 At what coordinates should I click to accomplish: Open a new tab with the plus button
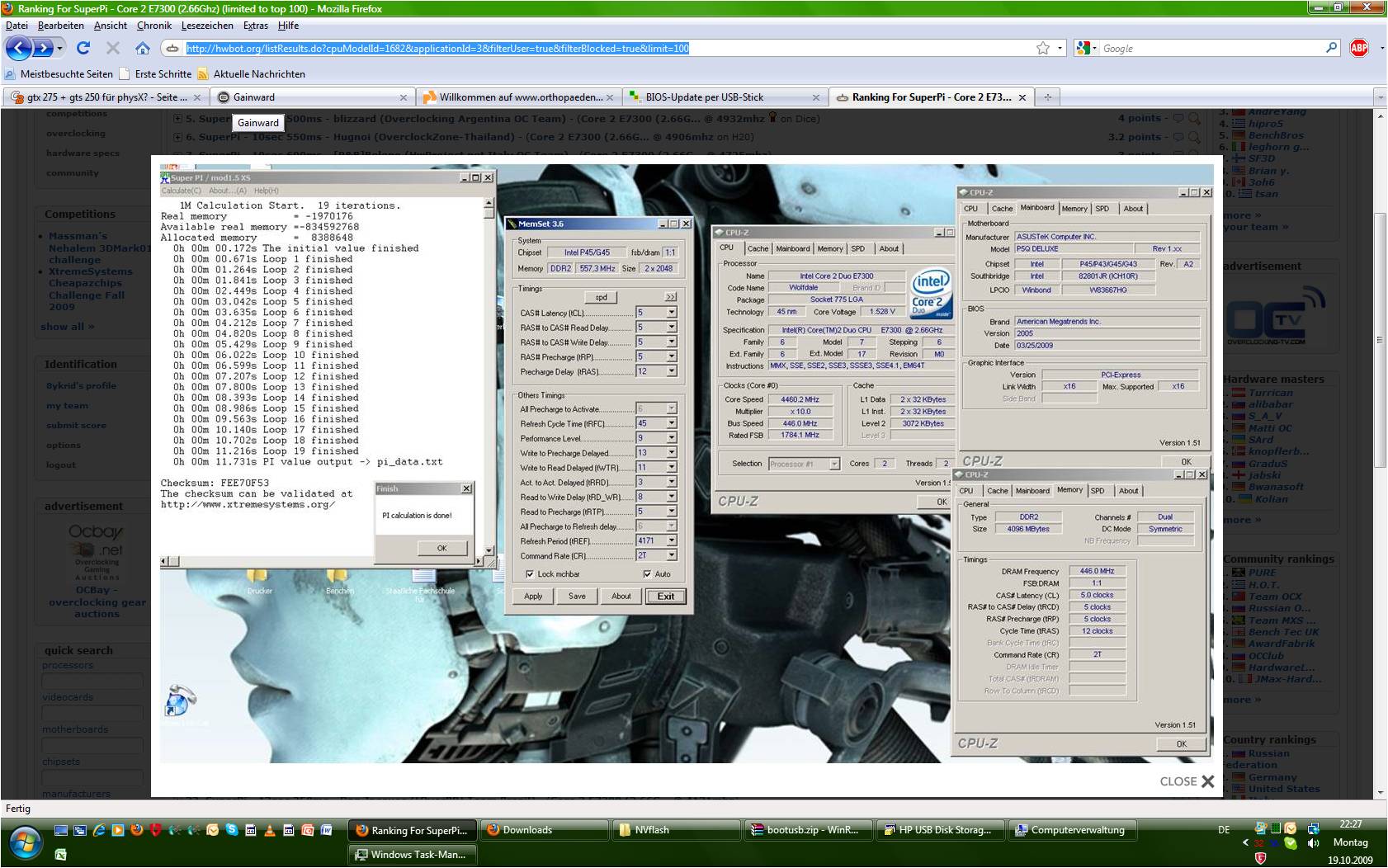tap(1048, 97)
